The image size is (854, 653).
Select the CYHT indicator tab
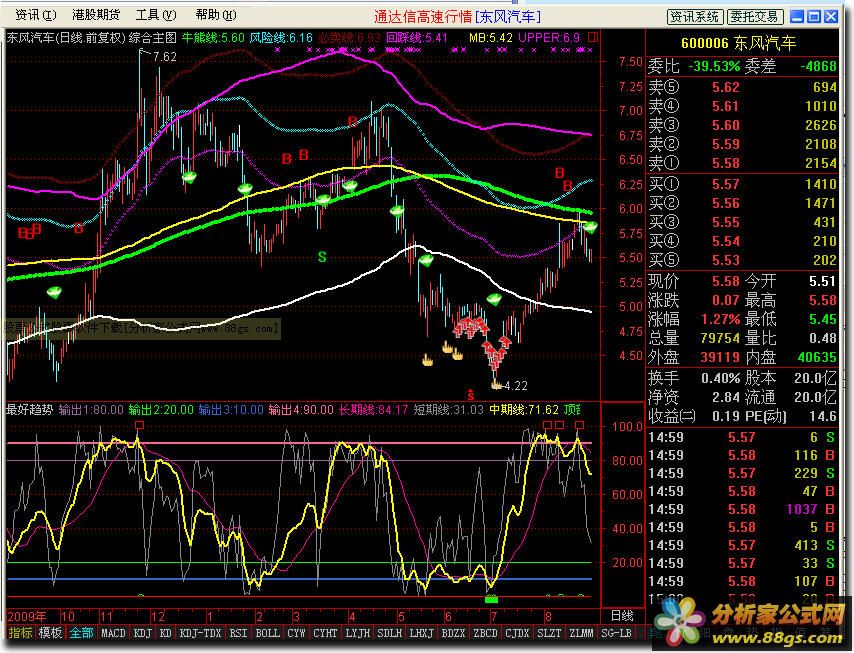[326, 633]
